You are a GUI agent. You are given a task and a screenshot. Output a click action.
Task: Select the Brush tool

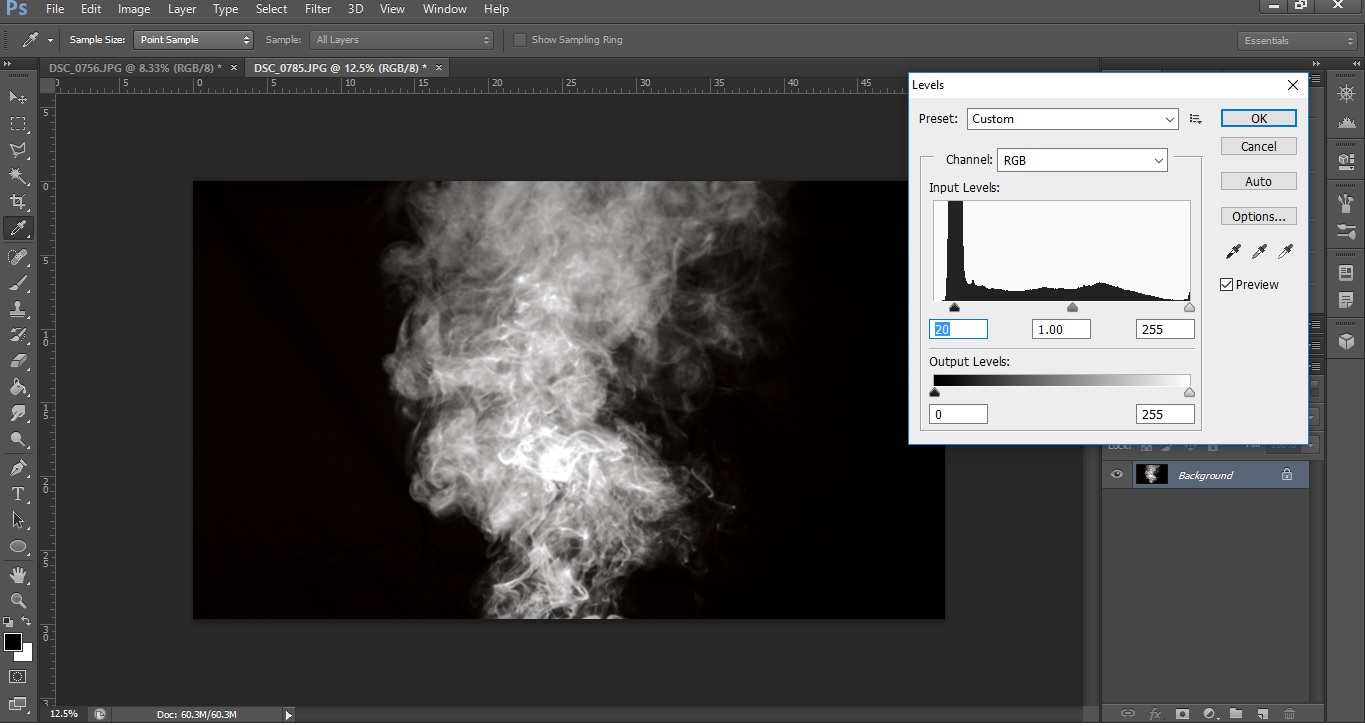pos(18,283)
